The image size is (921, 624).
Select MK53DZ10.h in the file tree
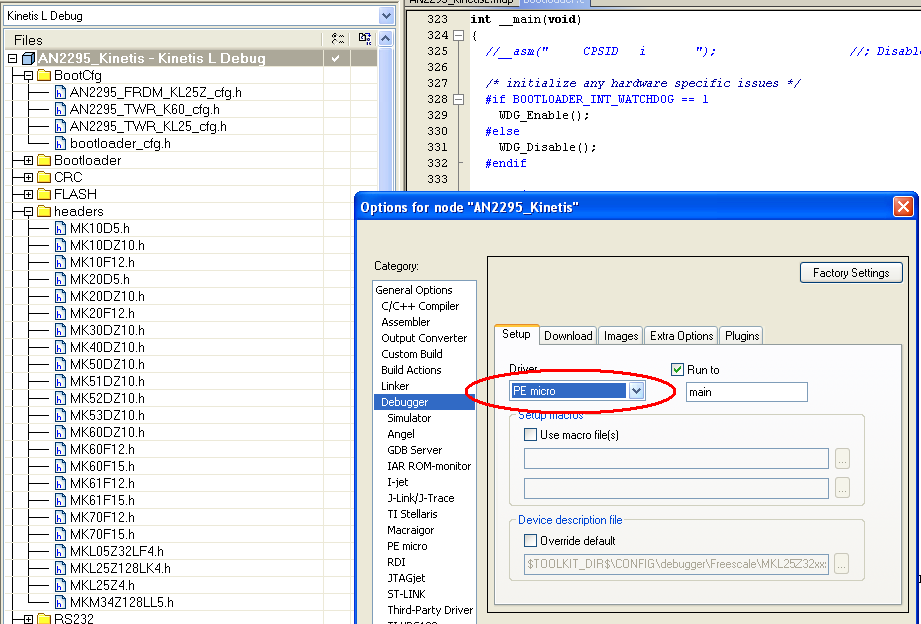(107, 415)
